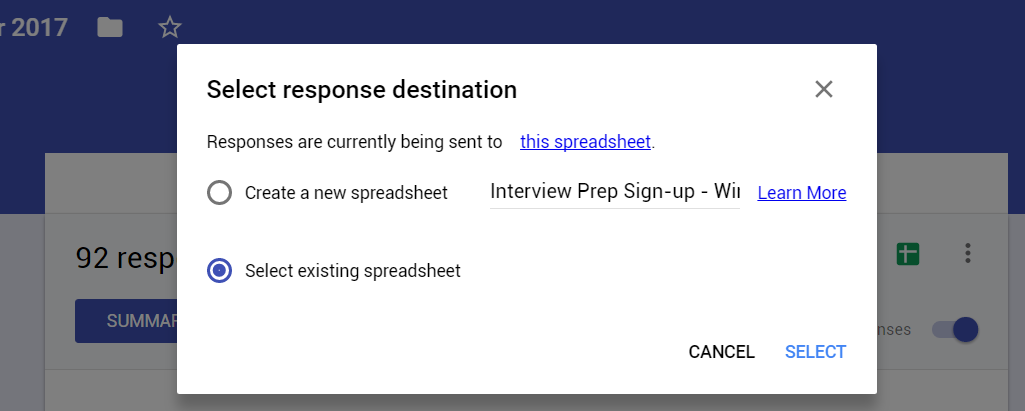
Task: Toggle the accepting responses switch
Action: (x=955, y=329)
